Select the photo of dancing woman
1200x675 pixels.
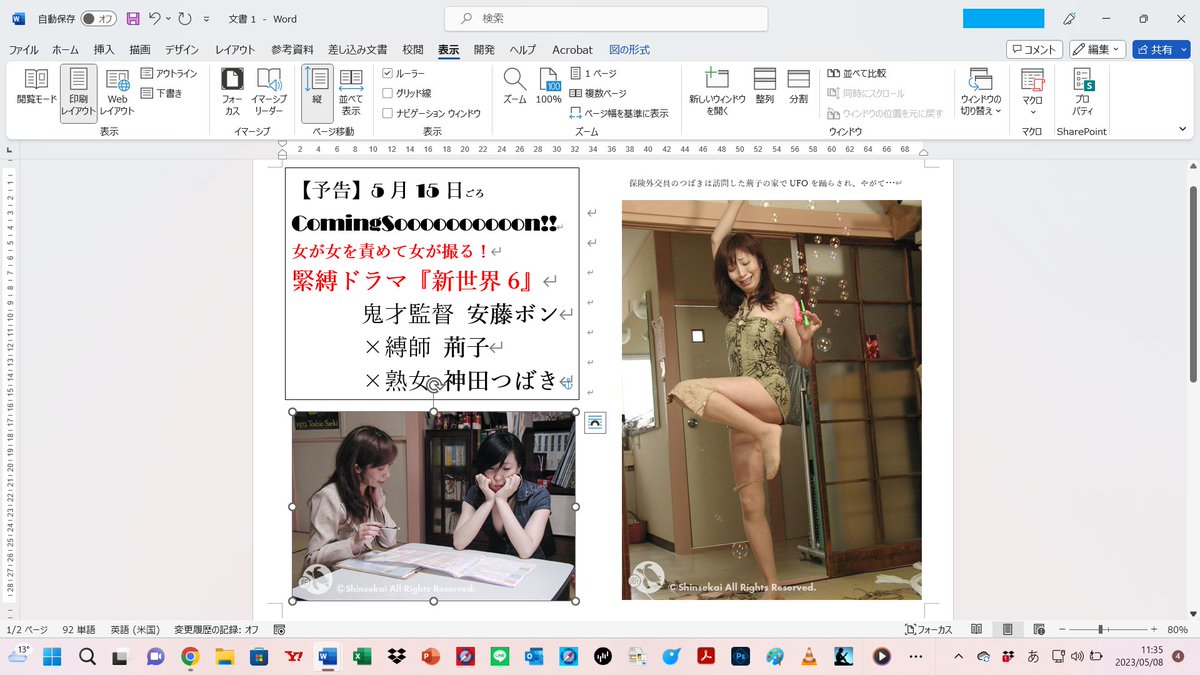[771, 399]
